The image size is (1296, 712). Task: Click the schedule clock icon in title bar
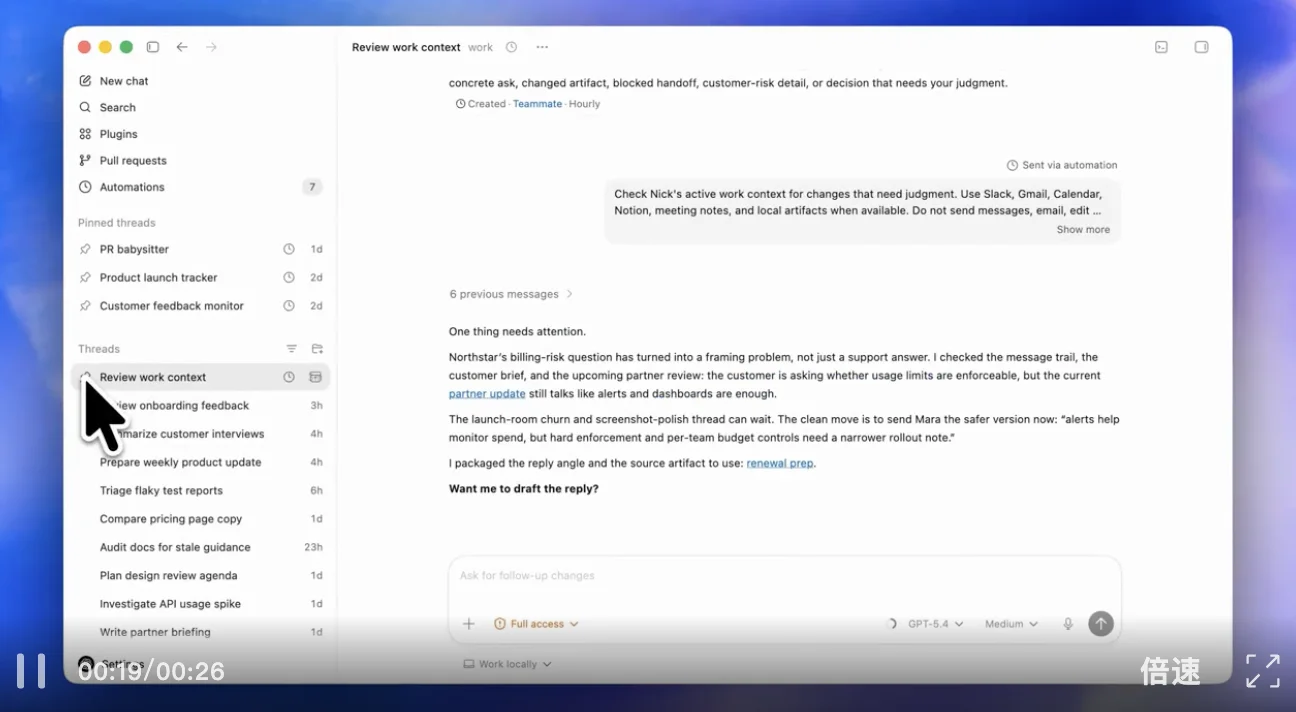511,47
